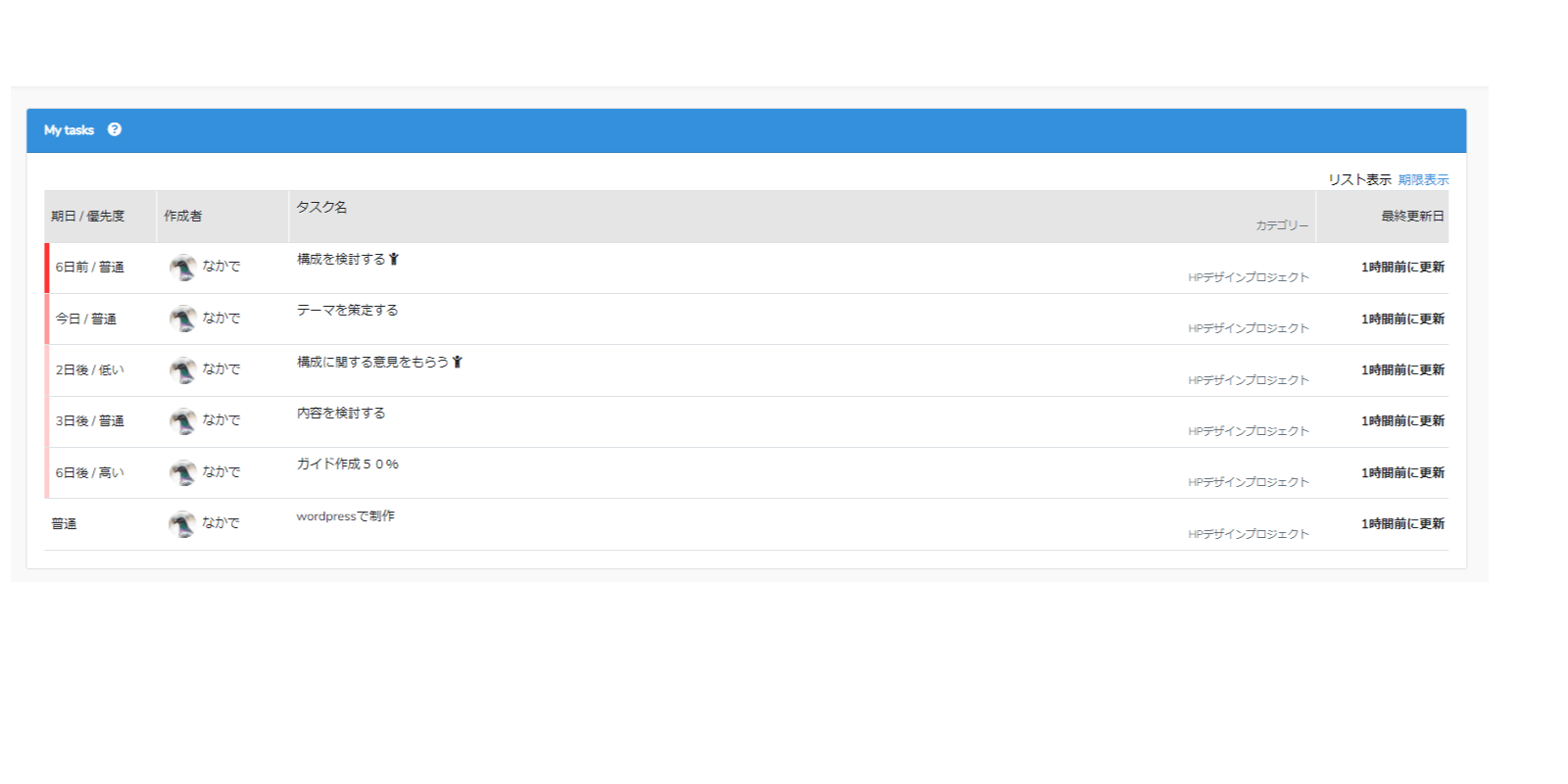Click author name なかで in wordpressで制作 row
This screenshot has width=1568, height=784.
click(221, 522)
